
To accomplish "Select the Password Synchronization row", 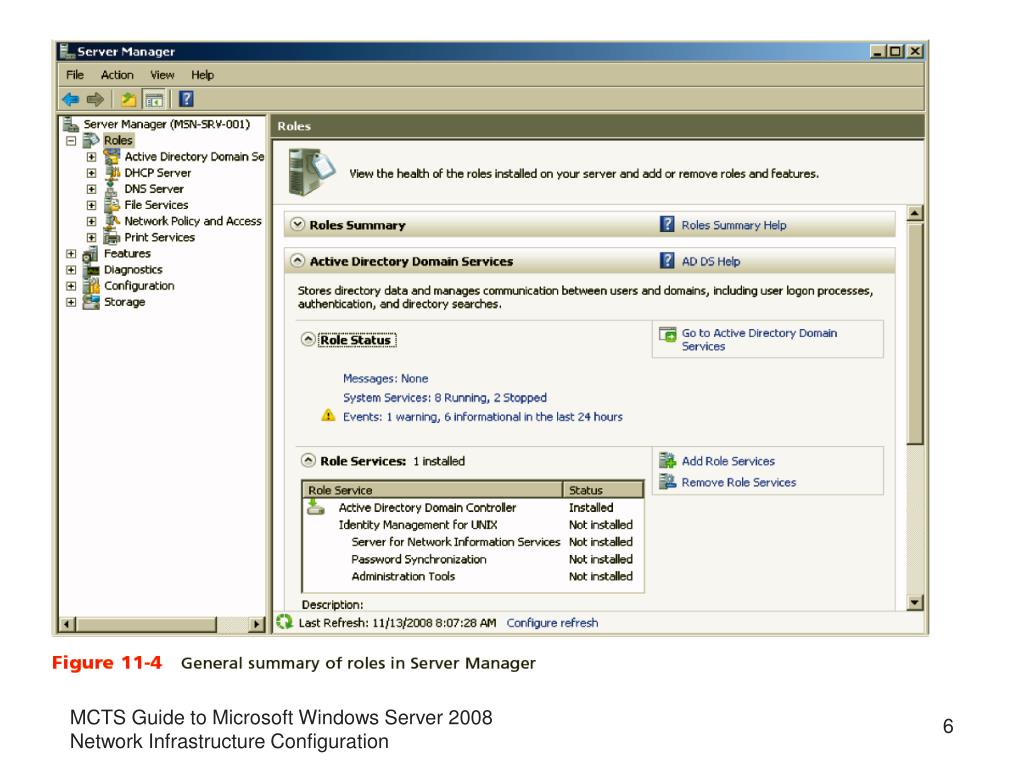I will [473, 560].
